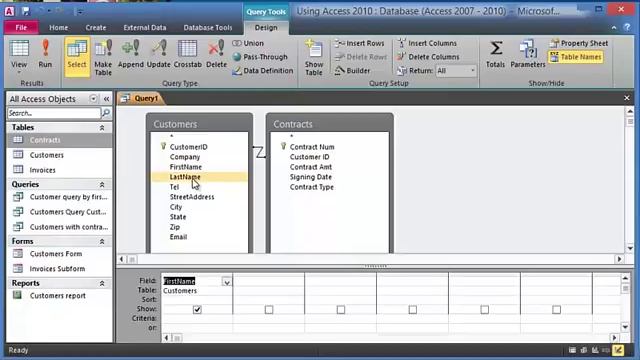Open the Invoices table in navigation pane

[60, 170]
